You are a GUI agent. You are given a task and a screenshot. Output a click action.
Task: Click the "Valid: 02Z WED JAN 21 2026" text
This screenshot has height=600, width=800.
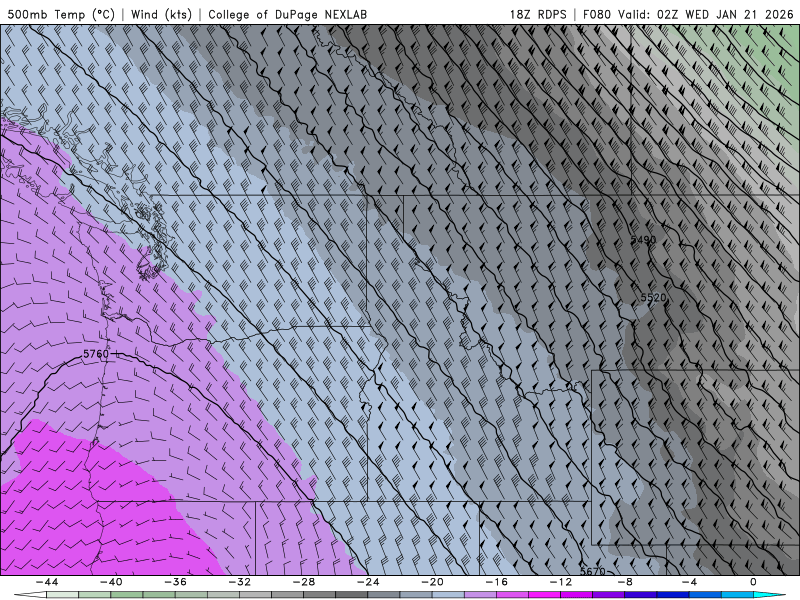(706, 14)
